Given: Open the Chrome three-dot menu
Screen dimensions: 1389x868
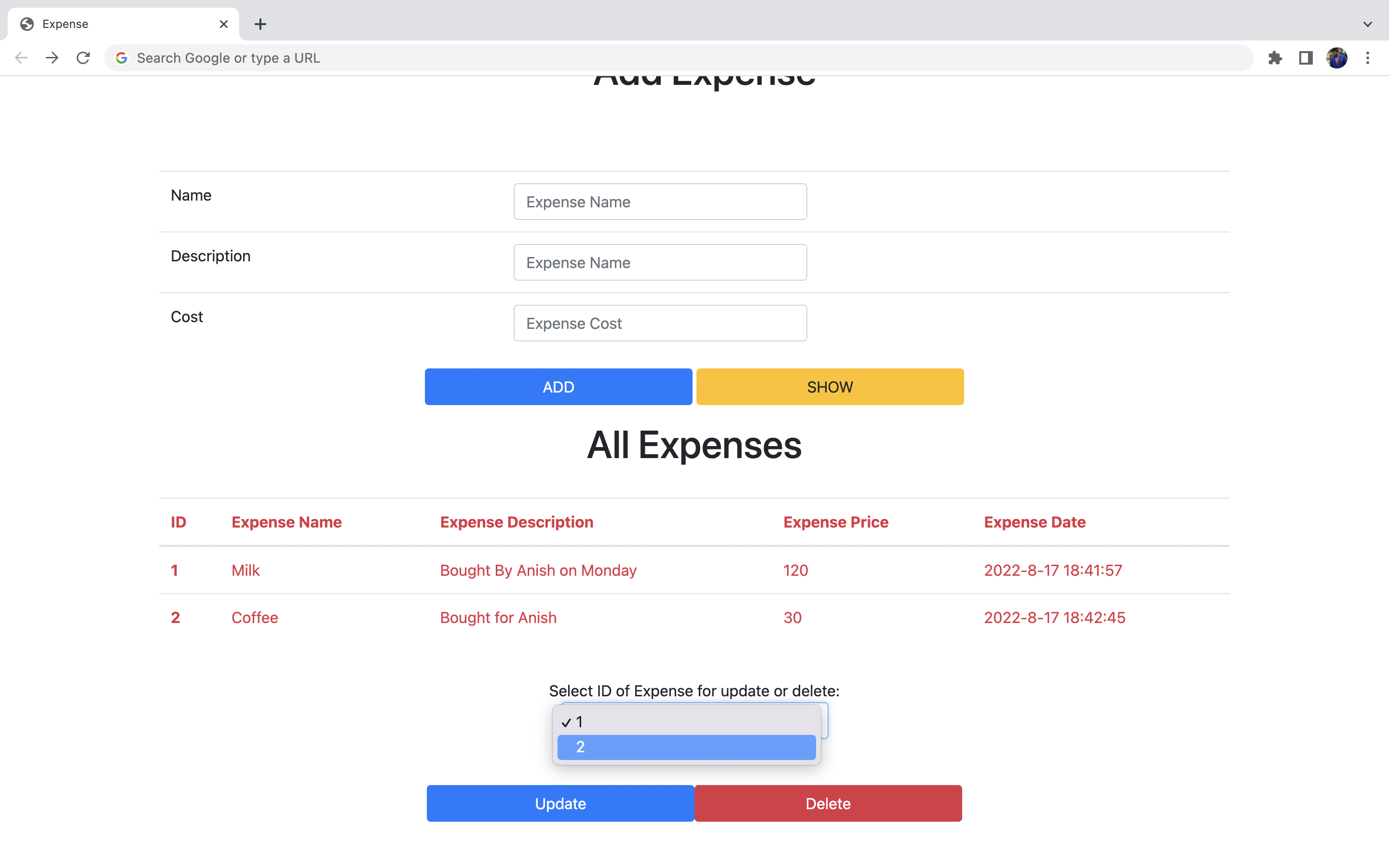Looking at the screenshot, I should (x=1368, y=58).
